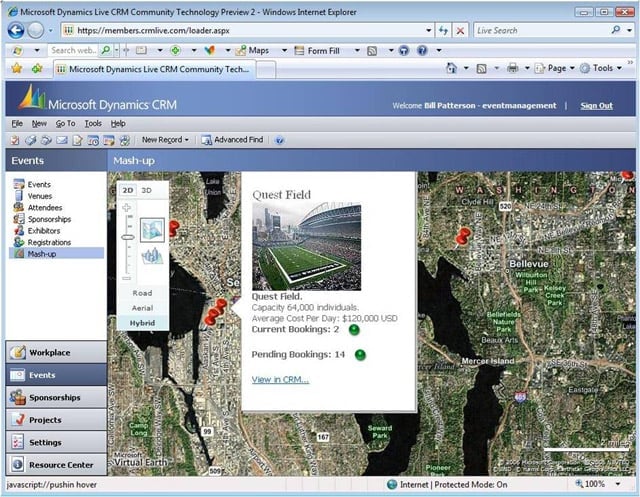Refresh the page with the refresh icon

point(443,31)
